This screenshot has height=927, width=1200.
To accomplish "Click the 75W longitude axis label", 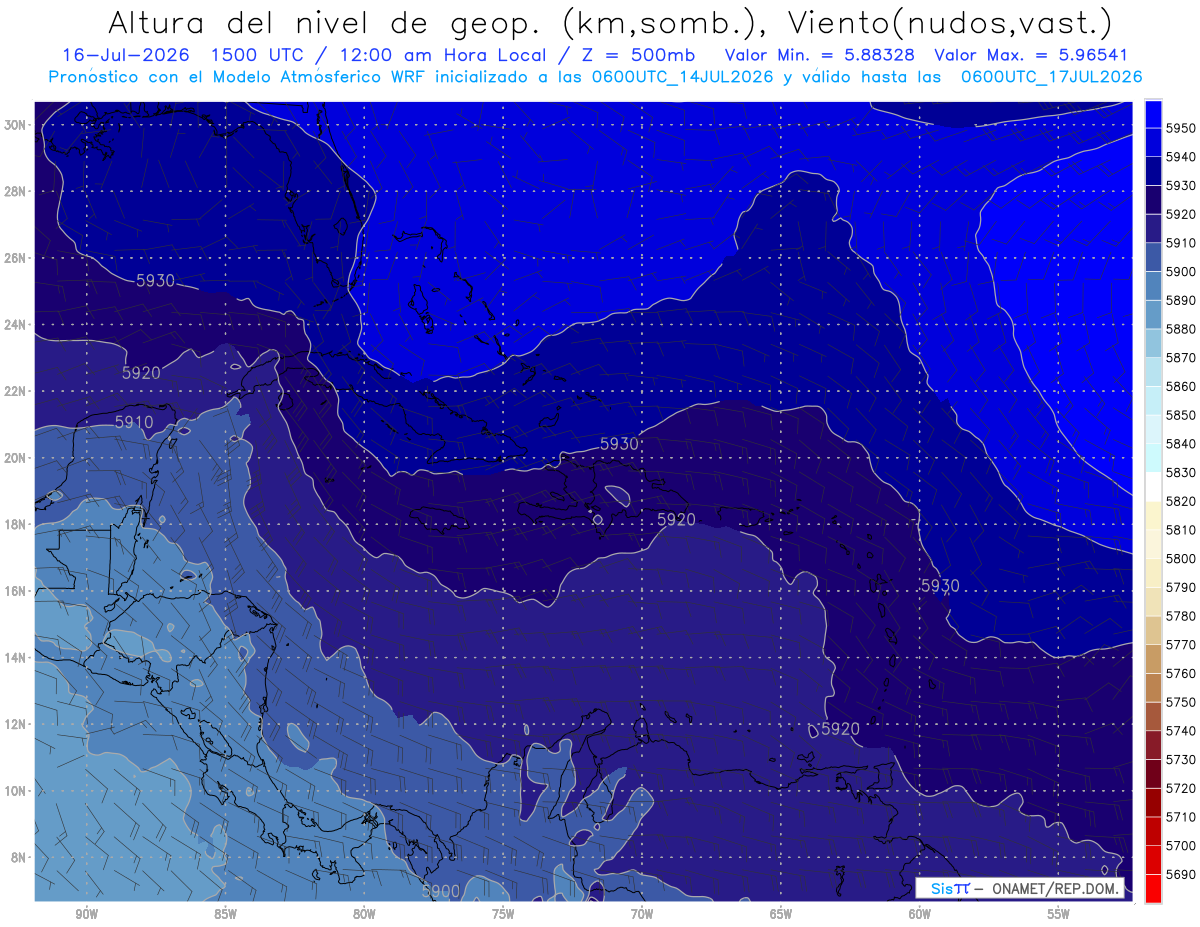I will click(x=503, y=914).
